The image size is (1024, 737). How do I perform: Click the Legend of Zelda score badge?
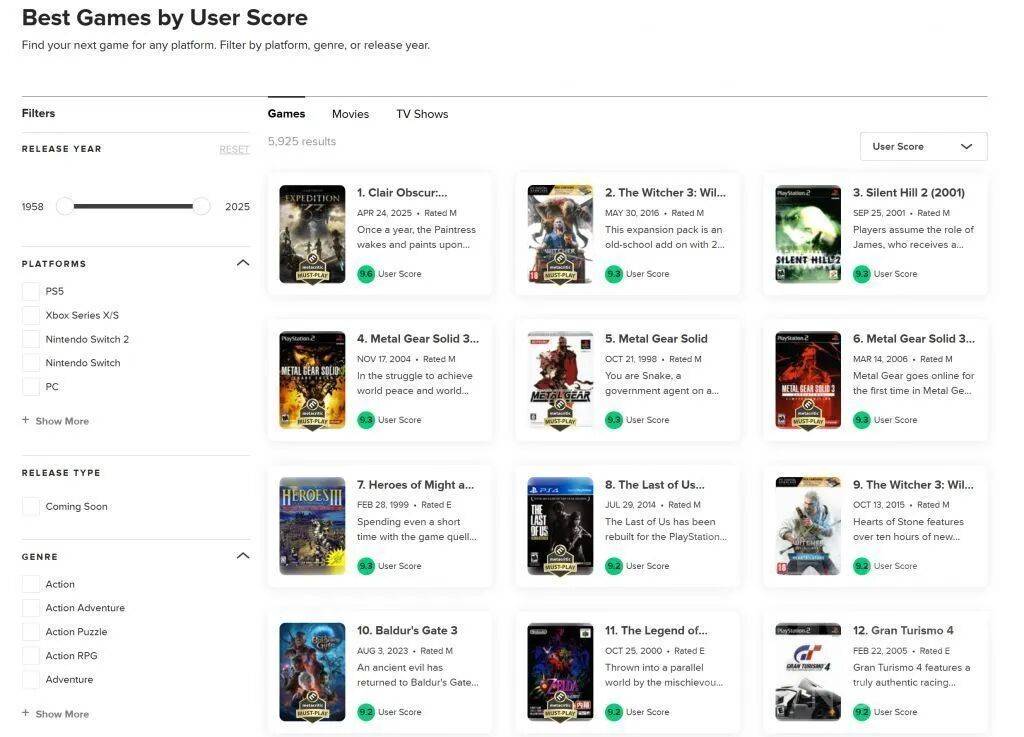(614, 712)
